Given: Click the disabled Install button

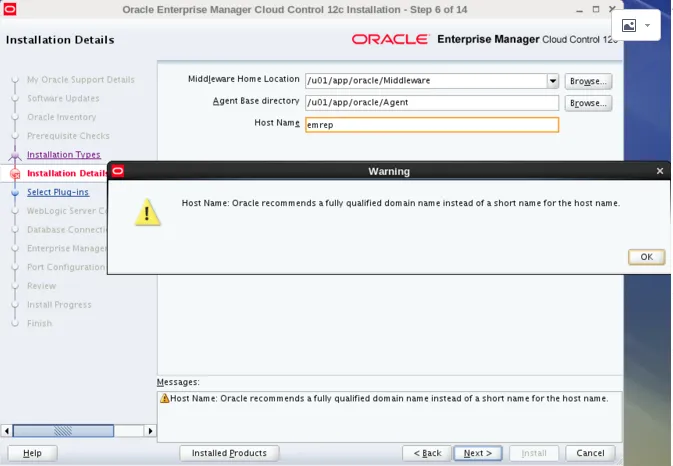Looking at the screenshot, I should tap(534, 453).
